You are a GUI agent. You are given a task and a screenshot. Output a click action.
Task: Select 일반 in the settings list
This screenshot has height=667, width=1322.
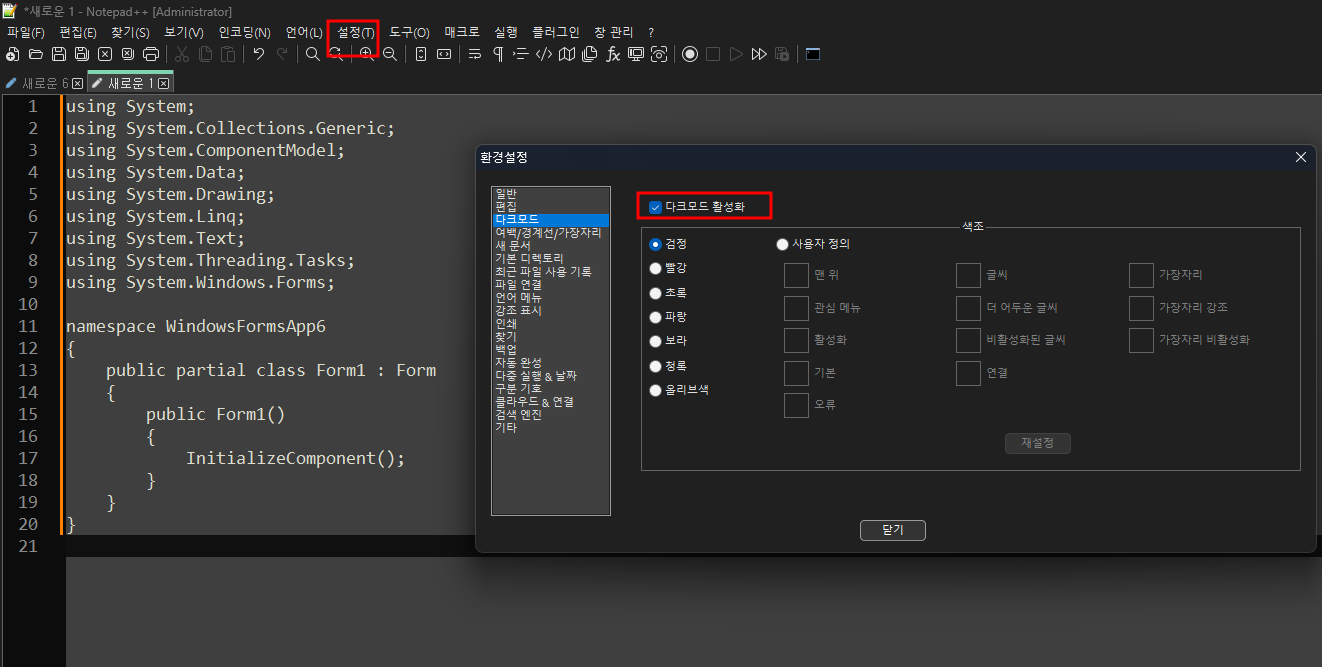pos(551,193)
